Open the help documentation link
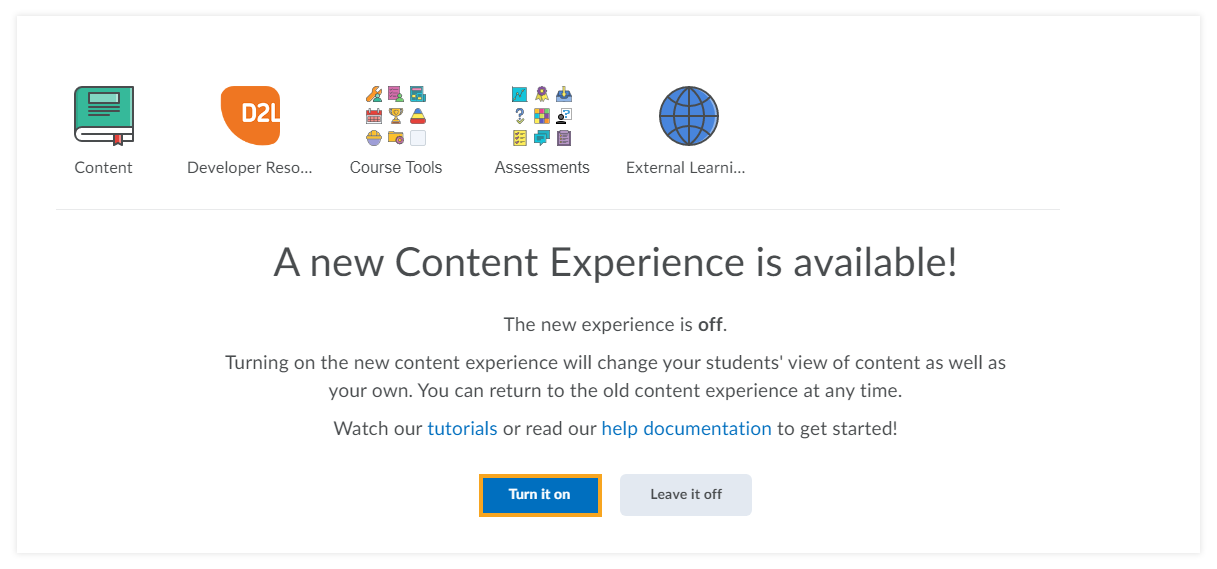 click(687, 428)
